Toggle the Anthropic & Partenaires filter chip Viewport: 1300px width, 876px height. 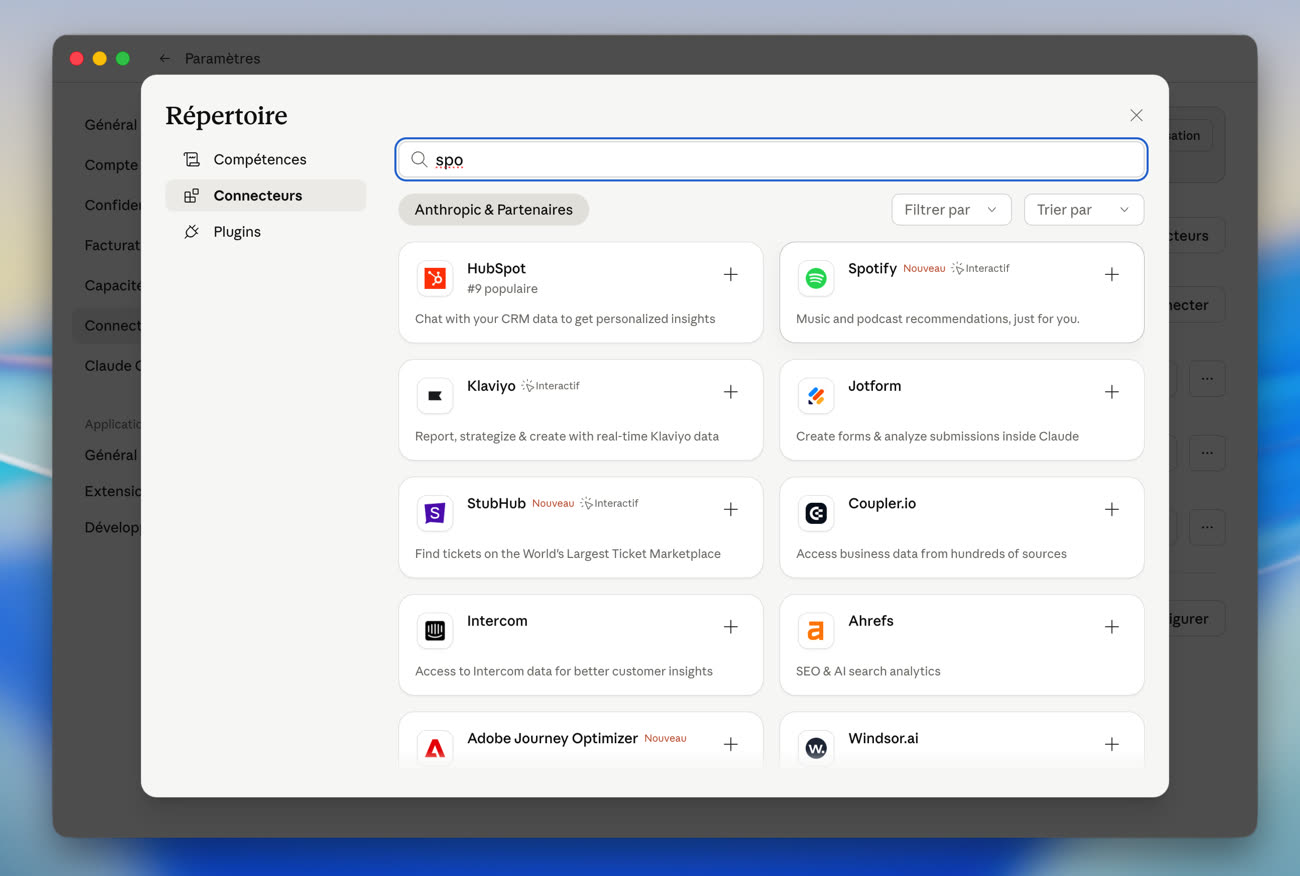(493, 210)
